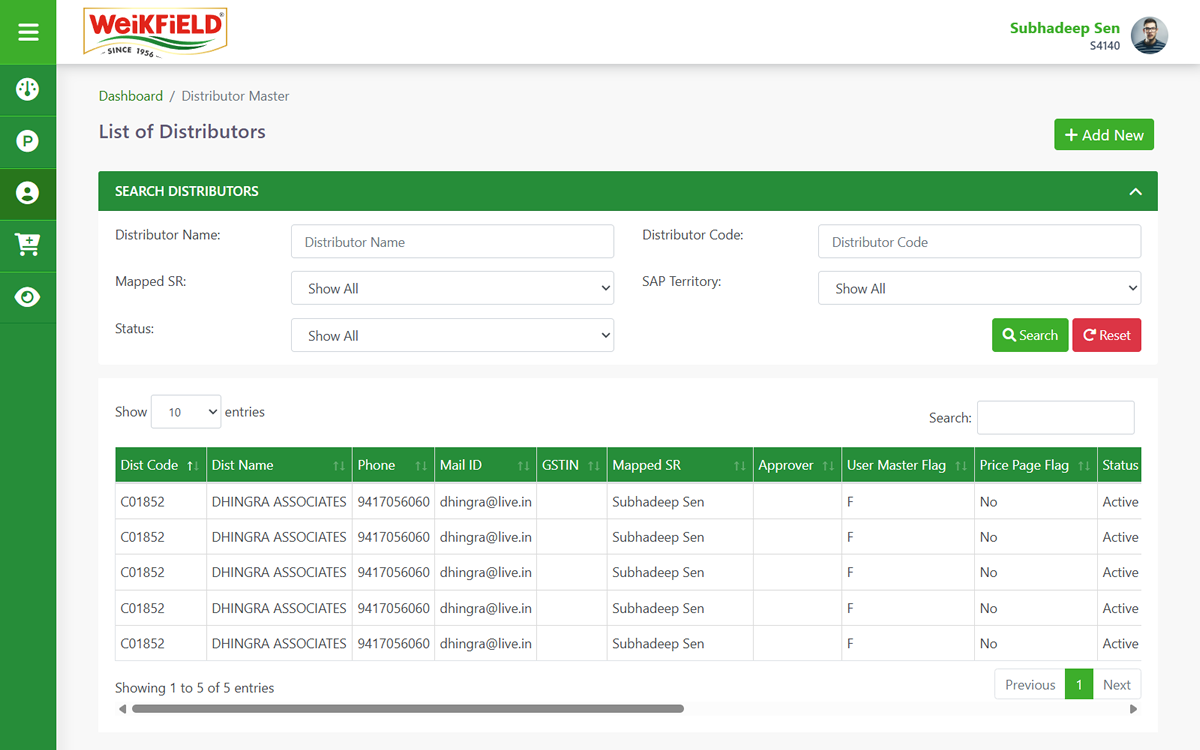Sort by Mail ID column
The image size is (1200, 750).
click(485, 465)
